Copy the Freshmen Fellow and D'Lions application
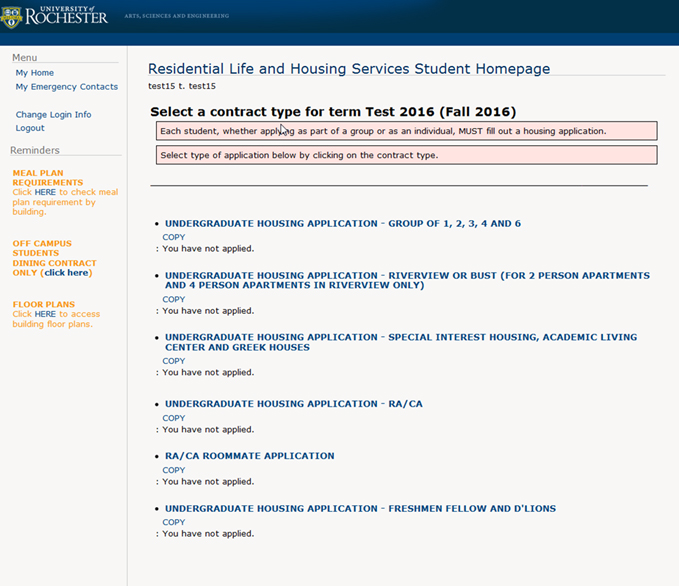 pos(173,522)
